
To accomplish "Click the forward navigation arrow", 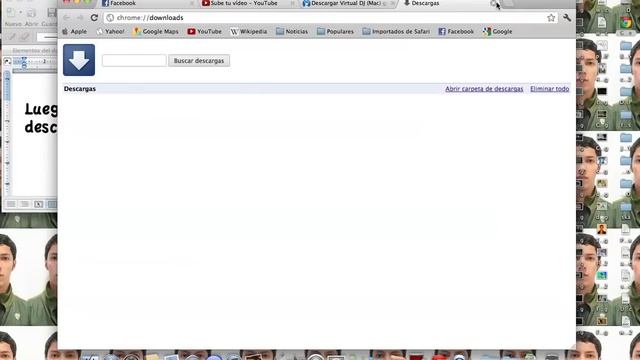I will tap(80, 18).
